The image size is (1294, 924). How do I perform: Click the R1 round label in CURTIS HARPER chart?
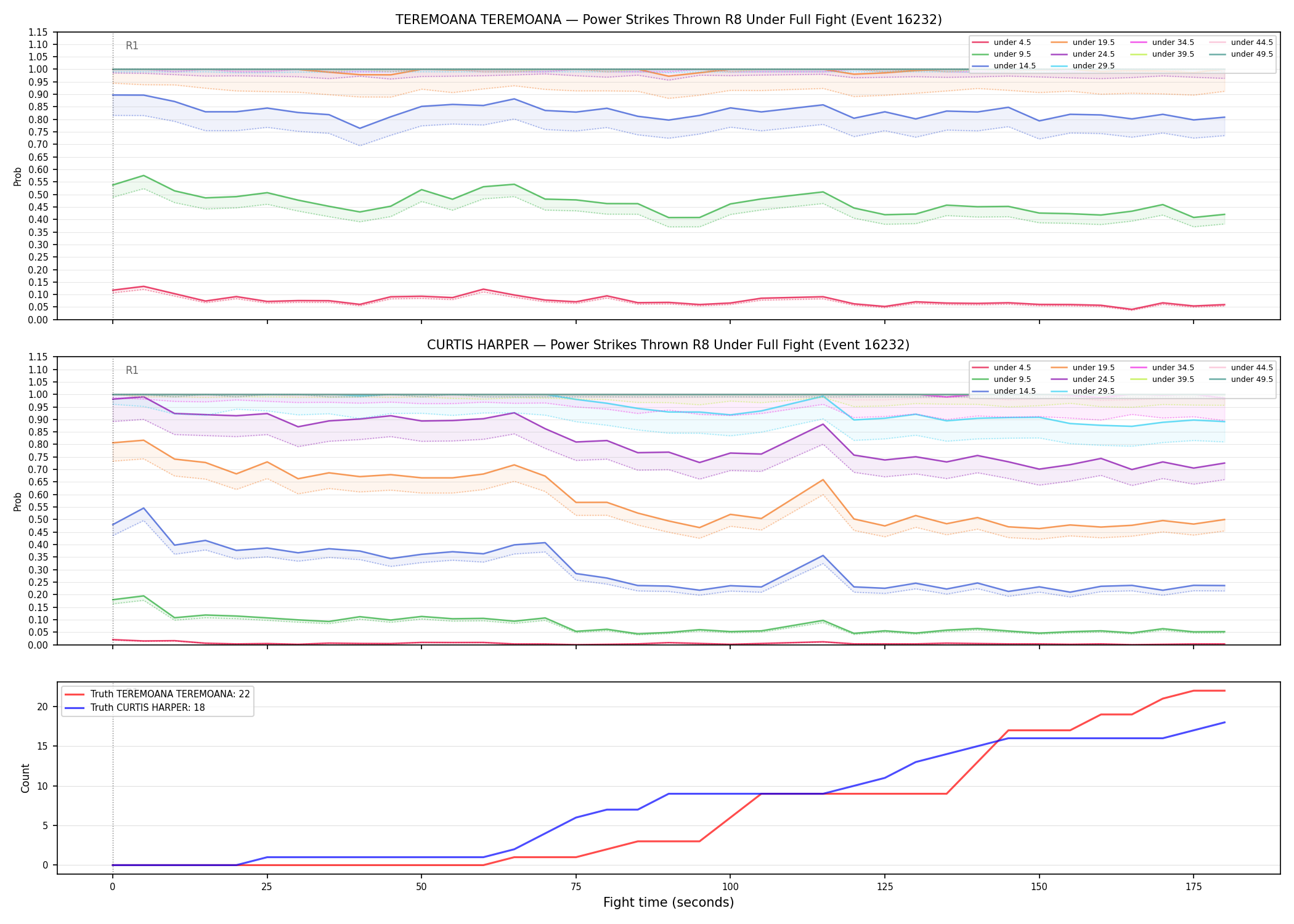coord(132,370)
